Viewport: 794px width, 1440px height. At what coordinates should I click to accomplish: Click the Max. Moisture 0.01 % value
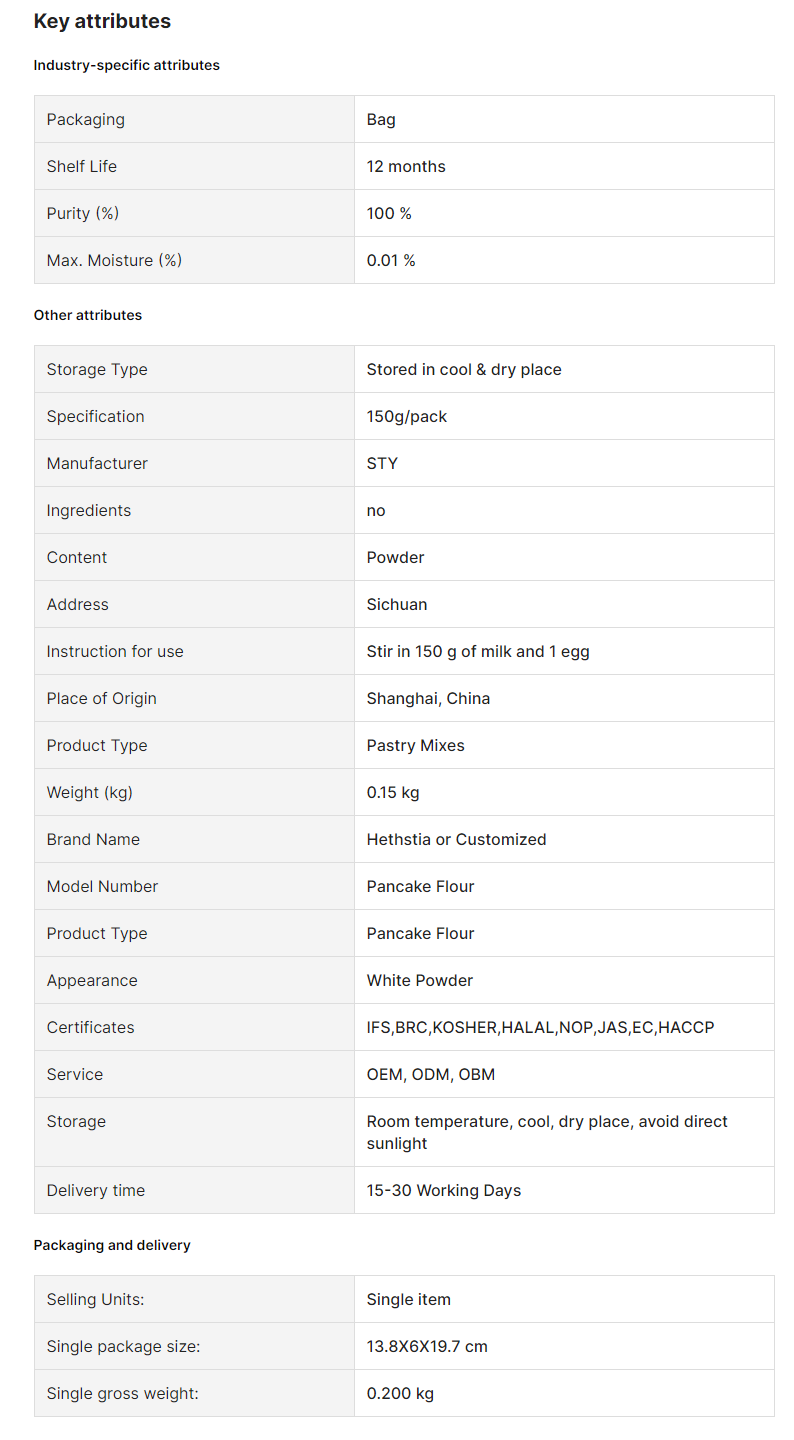point(391,260)
